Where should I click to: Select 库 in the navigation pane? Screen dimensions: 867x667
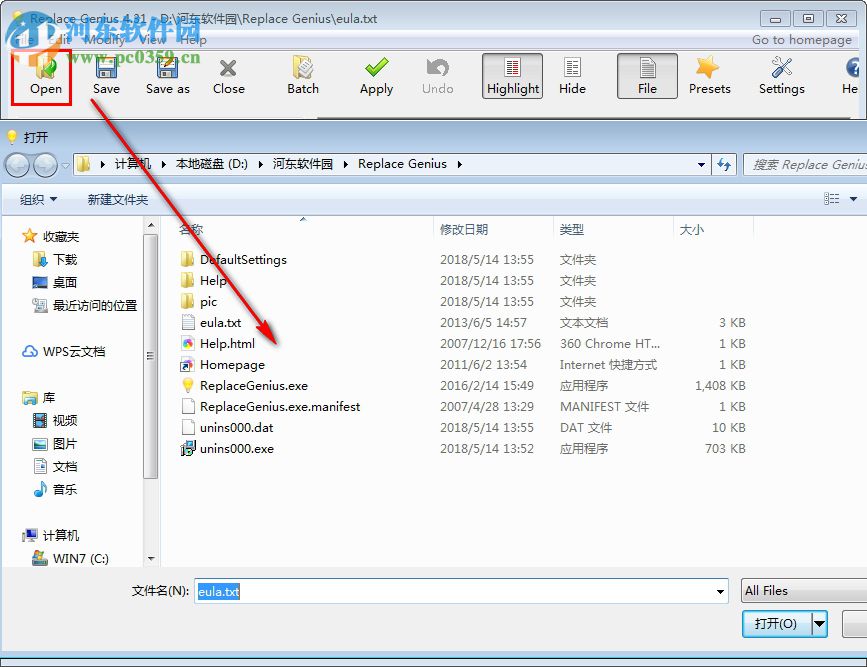[x=49, y=398]
